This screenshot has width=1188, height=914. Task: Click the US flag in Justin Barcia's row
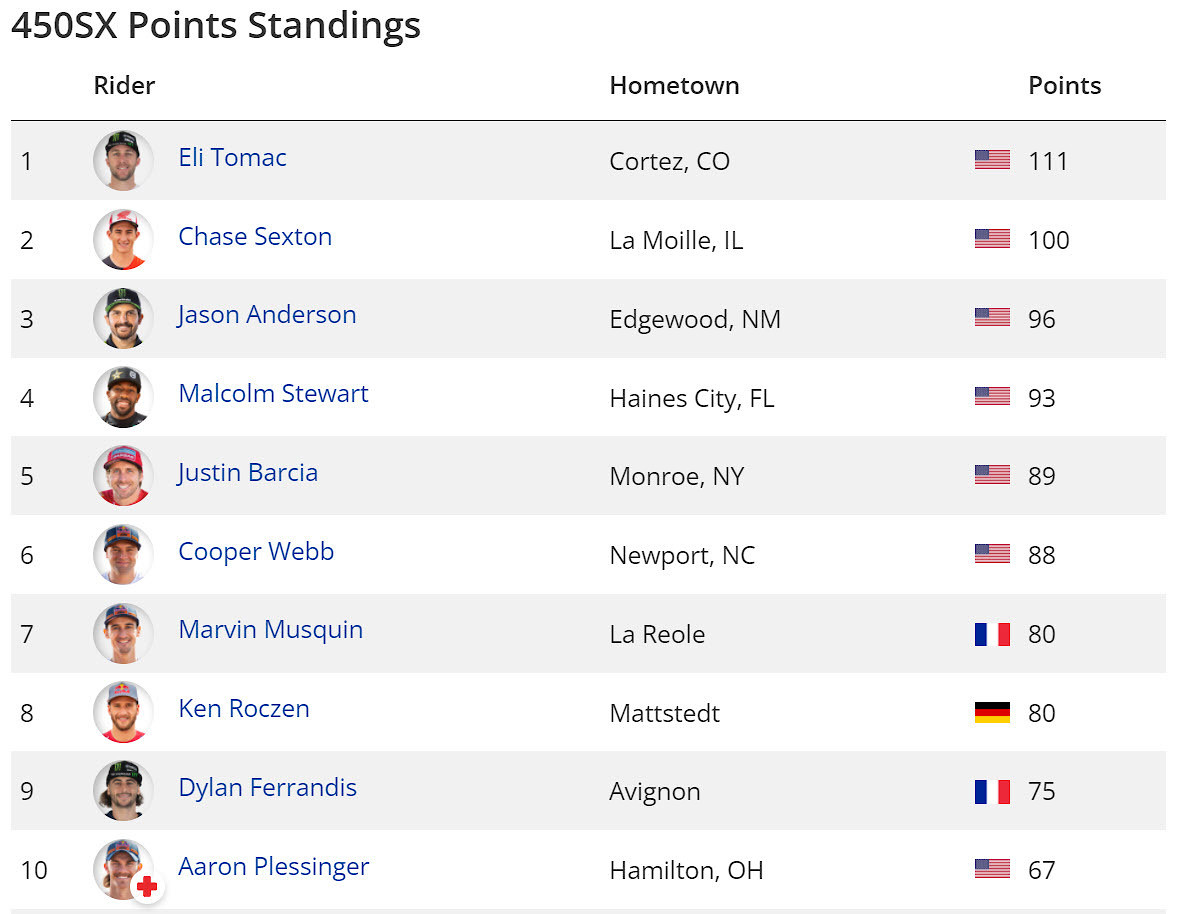click(992, 475)
